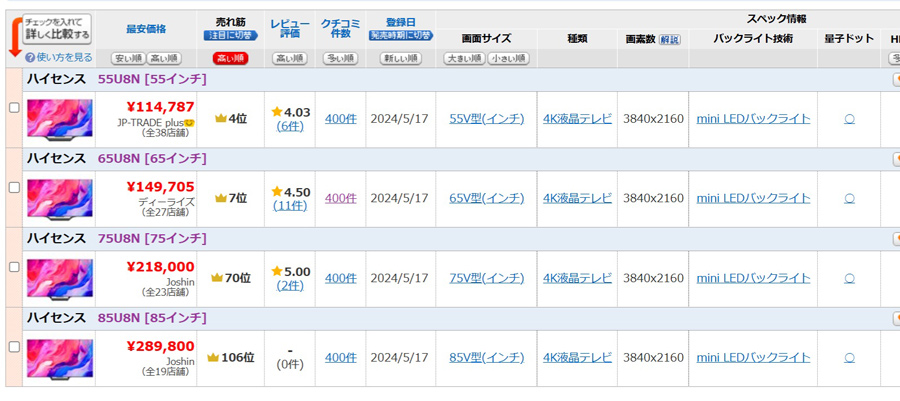Open product link 55U8N [55インチ]
Screen dimensions: 900x401
[x=152, y=80]
